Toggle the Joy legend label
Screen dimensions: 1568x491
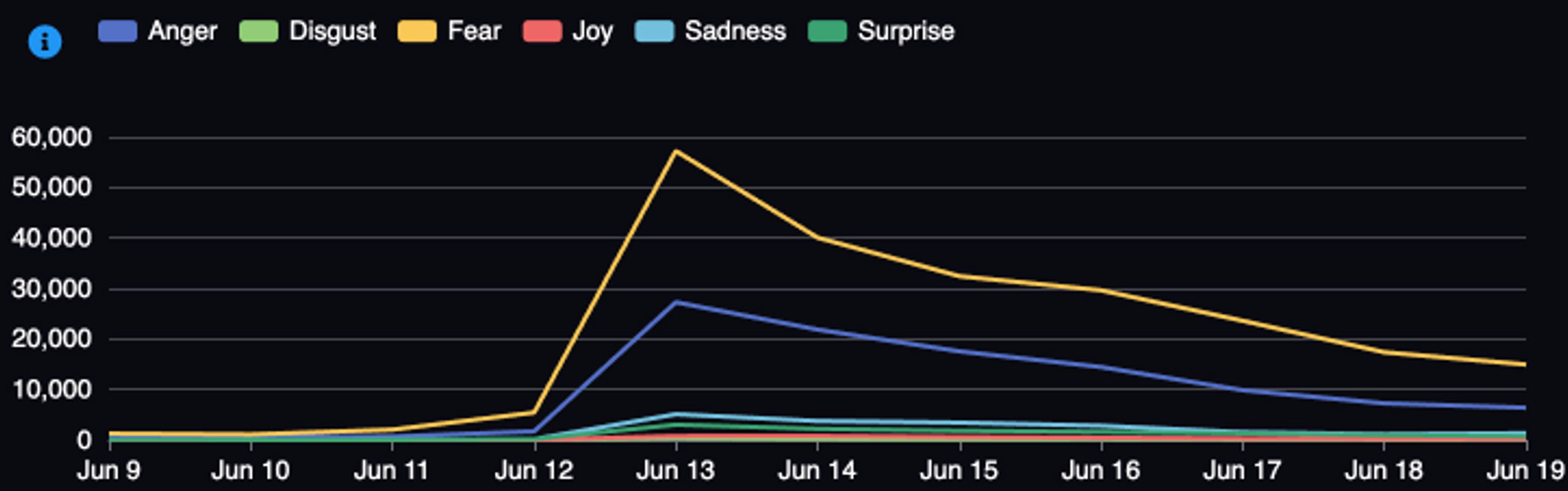(592, 31)
